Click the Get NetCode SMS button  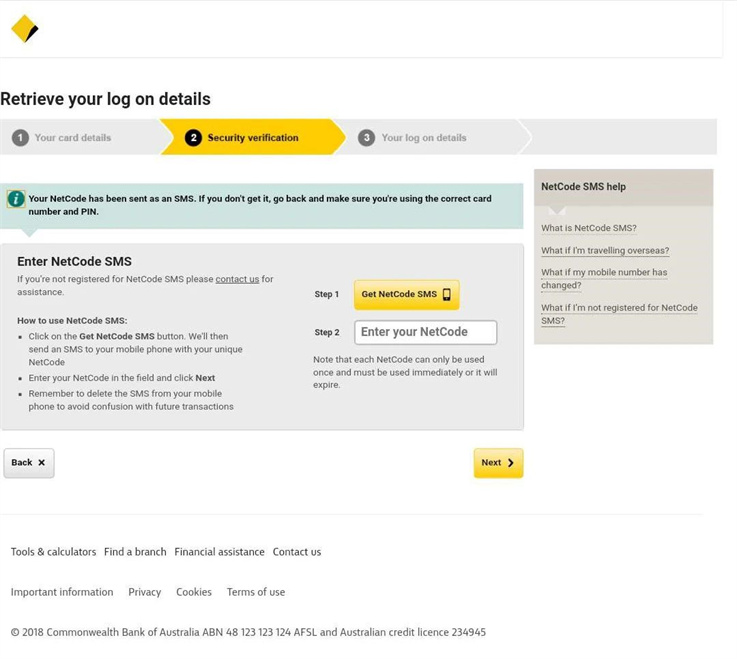[407, 294]
